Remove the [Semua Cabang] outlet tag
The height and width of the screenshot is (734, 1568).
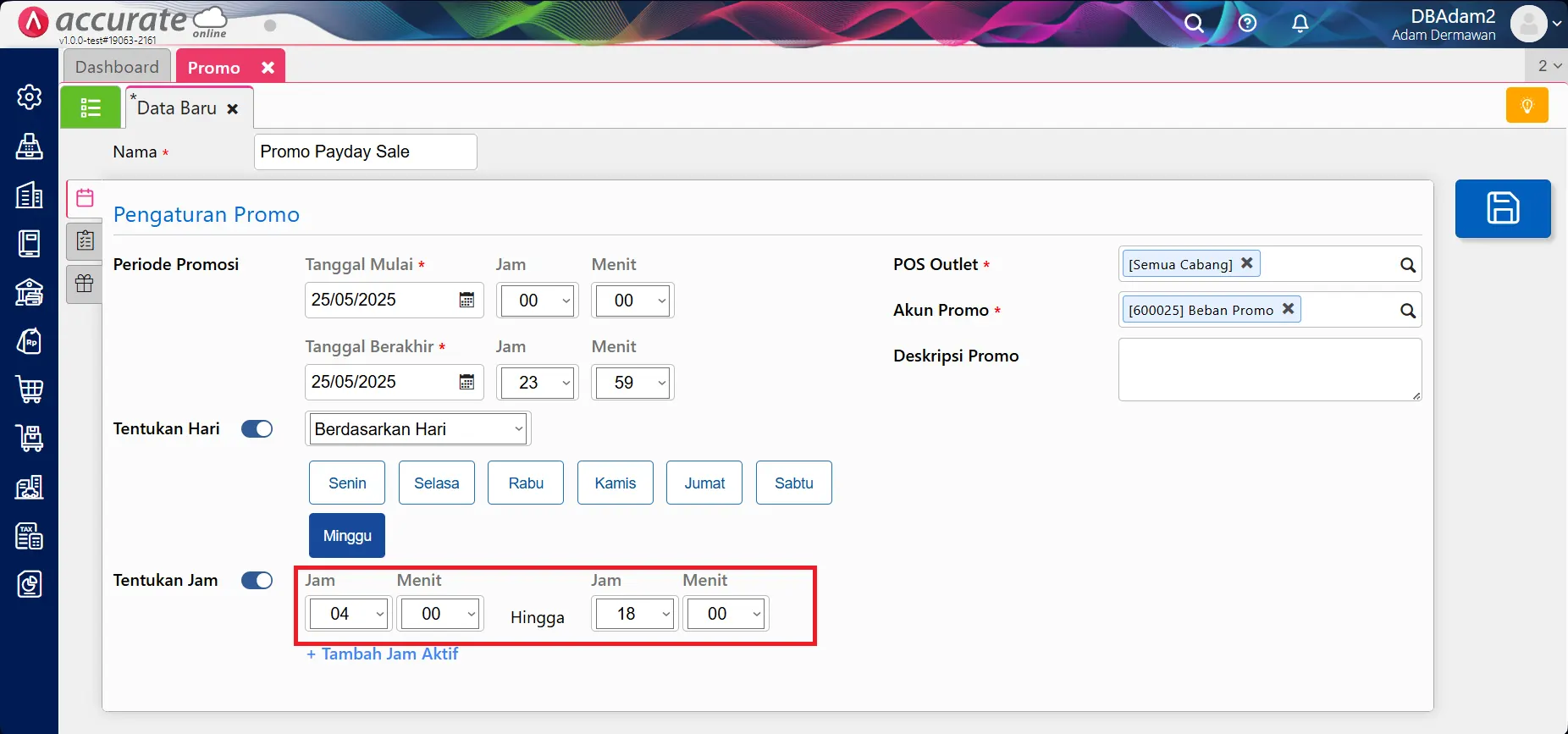coord(1247,263)
